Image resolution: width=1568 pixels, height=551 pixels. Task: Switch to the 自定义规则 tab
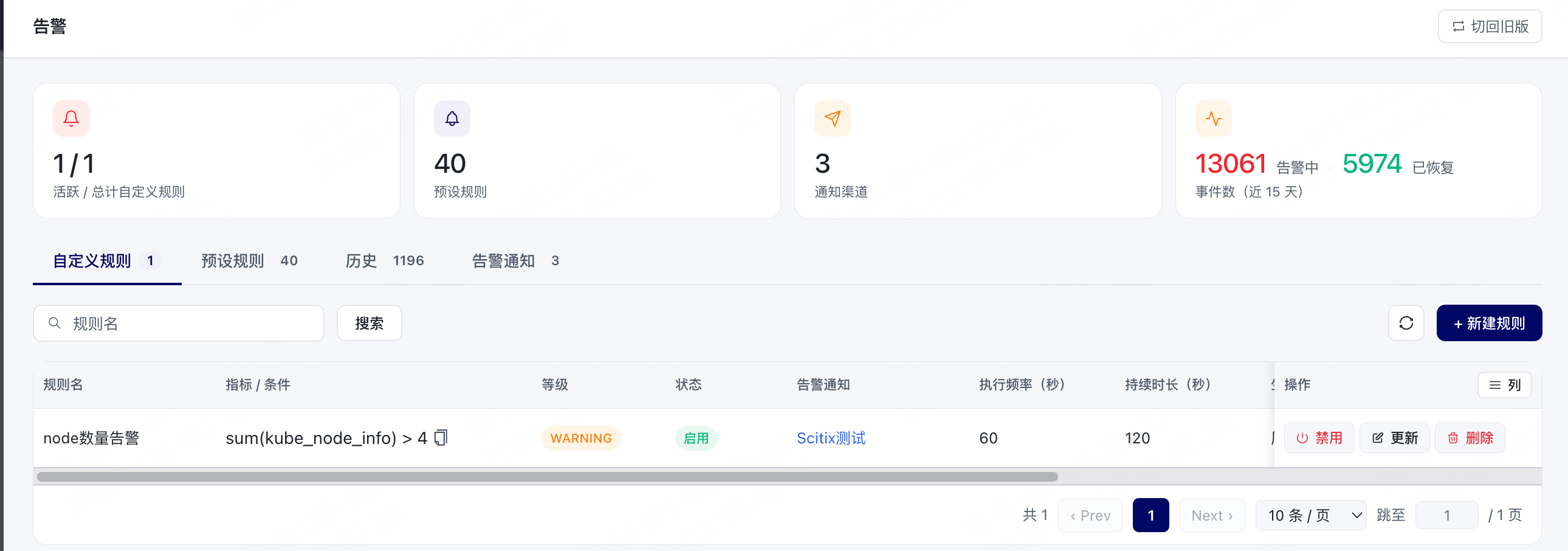click(x=106, y=260)
